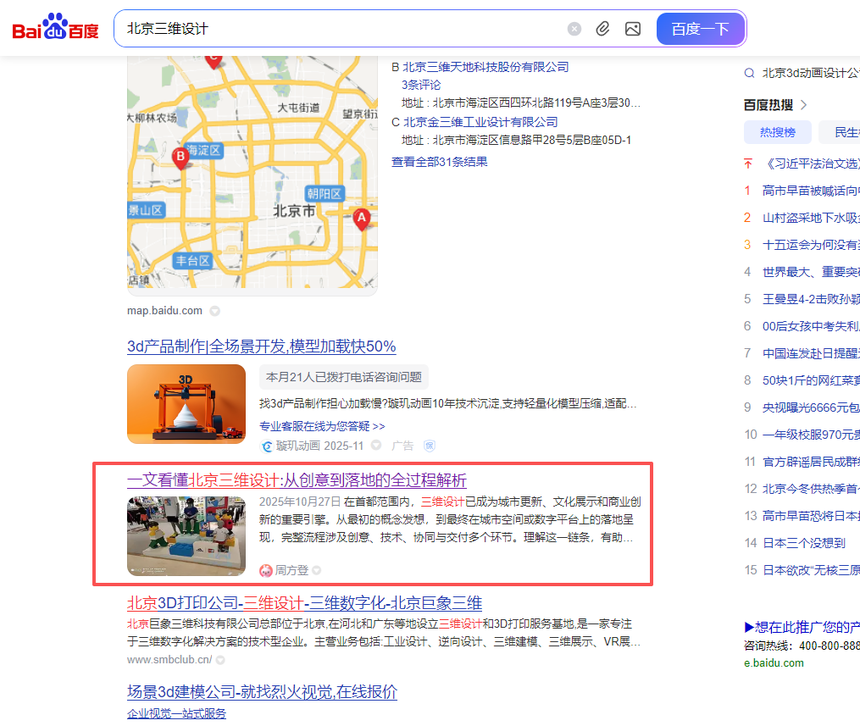Screen dimensions: 860x726
Task: Select the 热搜榜 tab
Action: point(777,132)
